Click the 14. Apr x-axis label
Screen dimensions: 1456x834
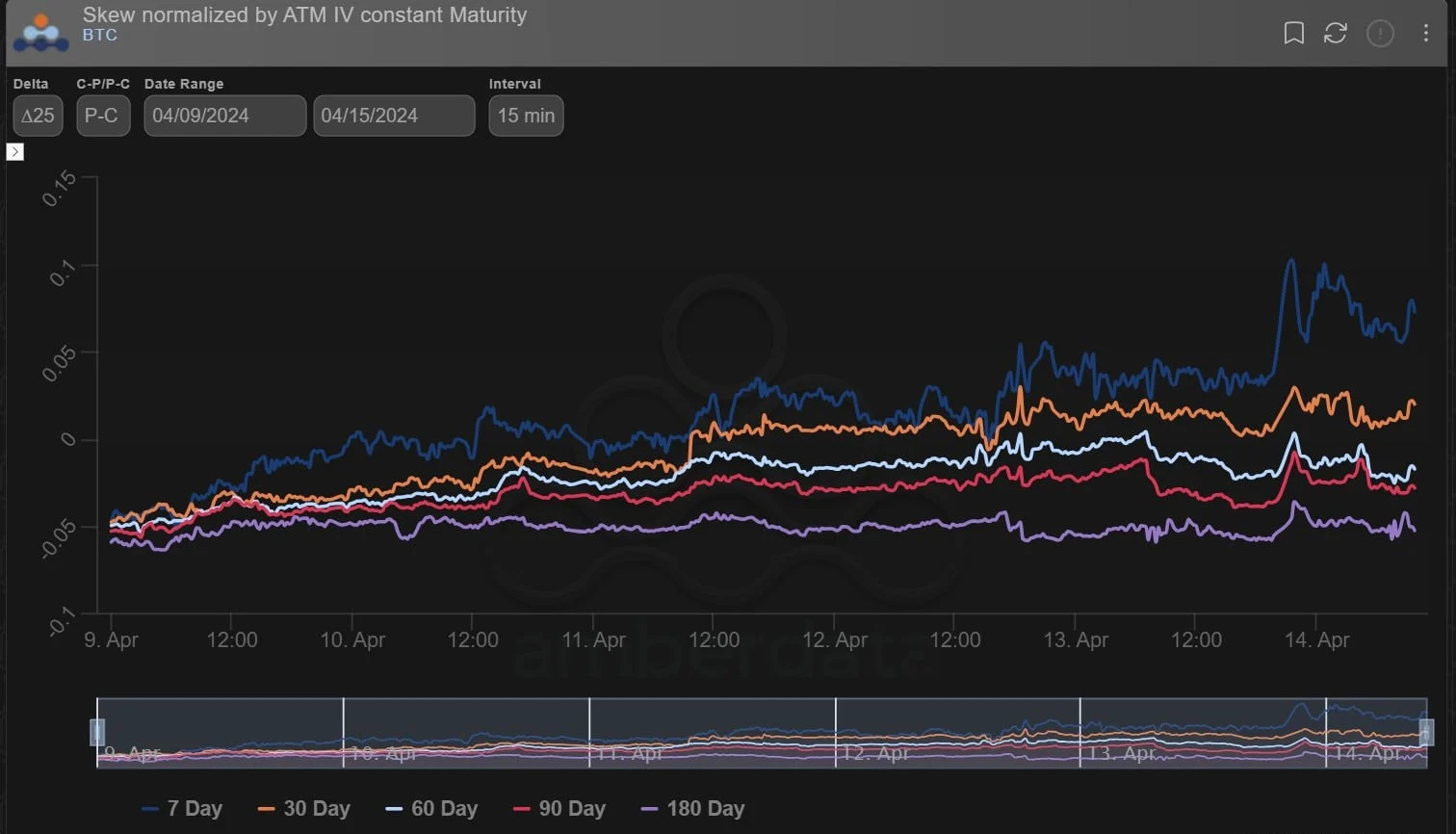pyautogui.click(x=1316, y=639)
